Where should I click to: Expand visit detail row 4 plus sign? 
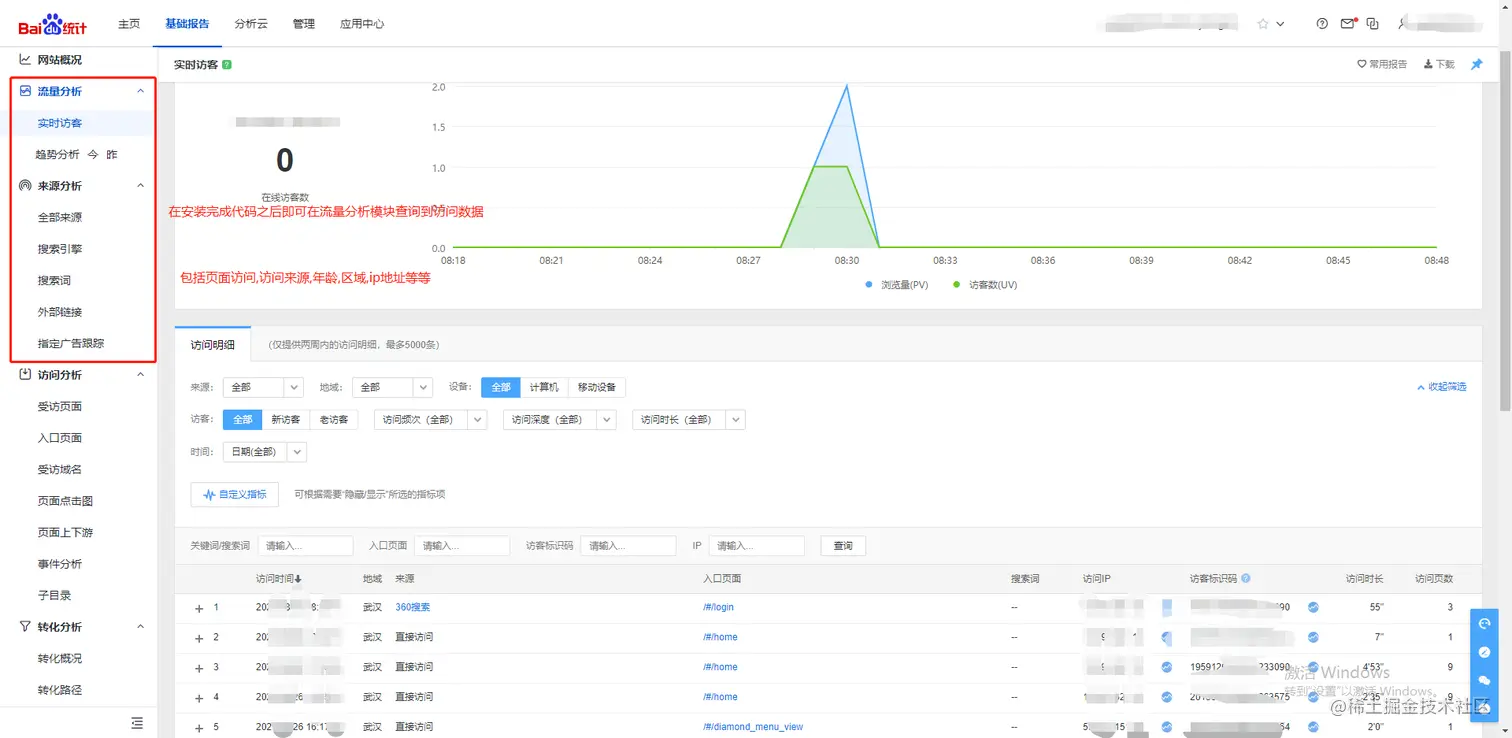(x=199, y=697)
